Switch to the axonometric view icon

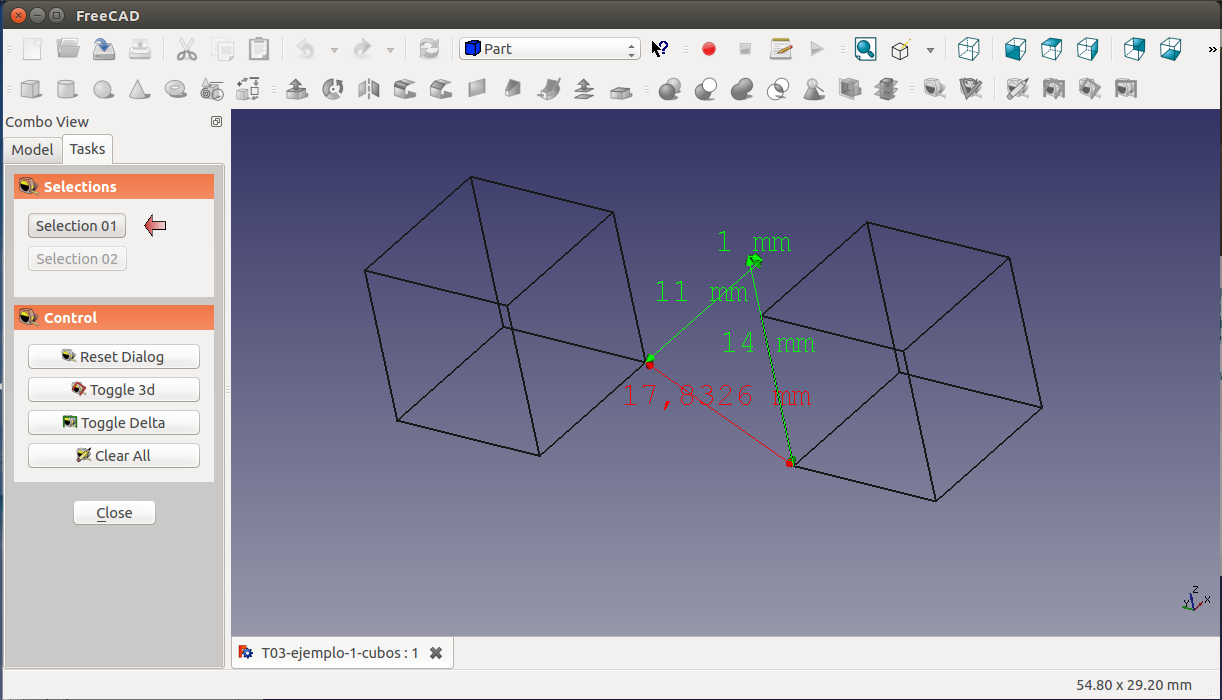(968, 49)
